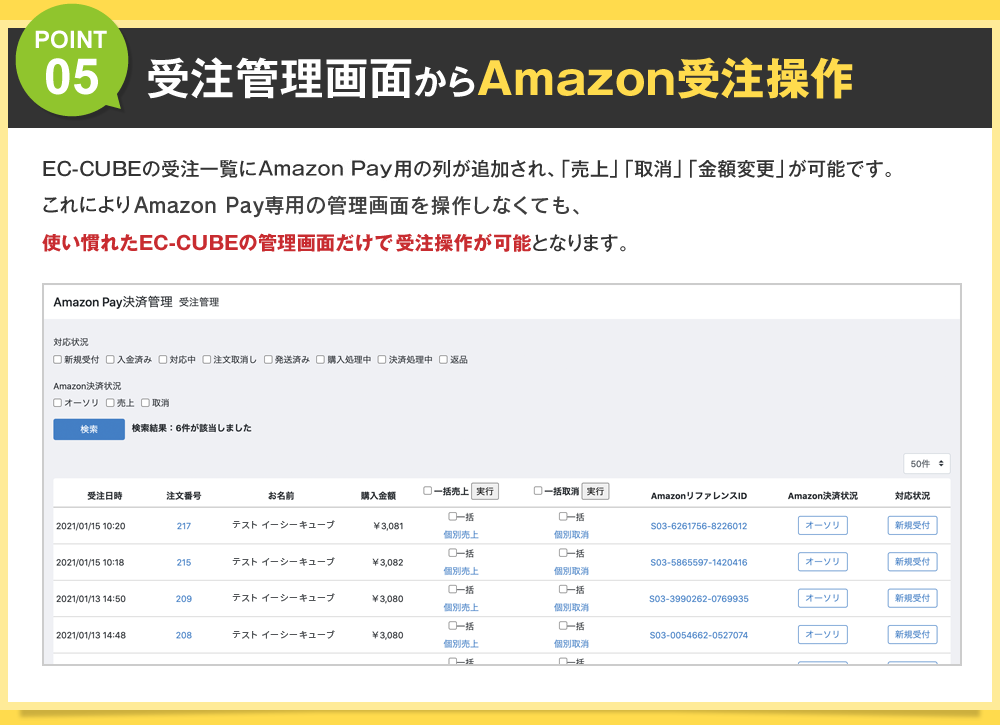Check the 入金済み status filter checkbox
The width and height of the screenshot is (1000, 725).
coord(110,360)
